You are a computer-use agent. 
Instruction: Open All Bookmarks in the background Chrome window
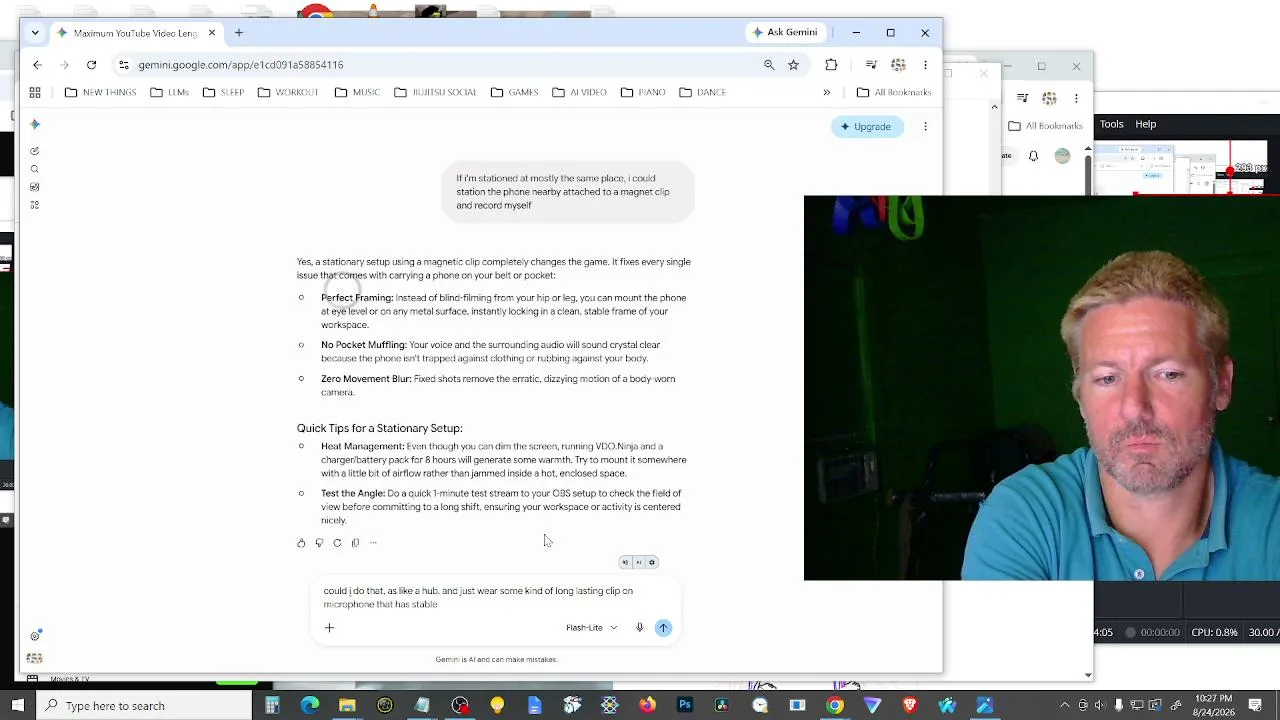(x=1046, y=126)
